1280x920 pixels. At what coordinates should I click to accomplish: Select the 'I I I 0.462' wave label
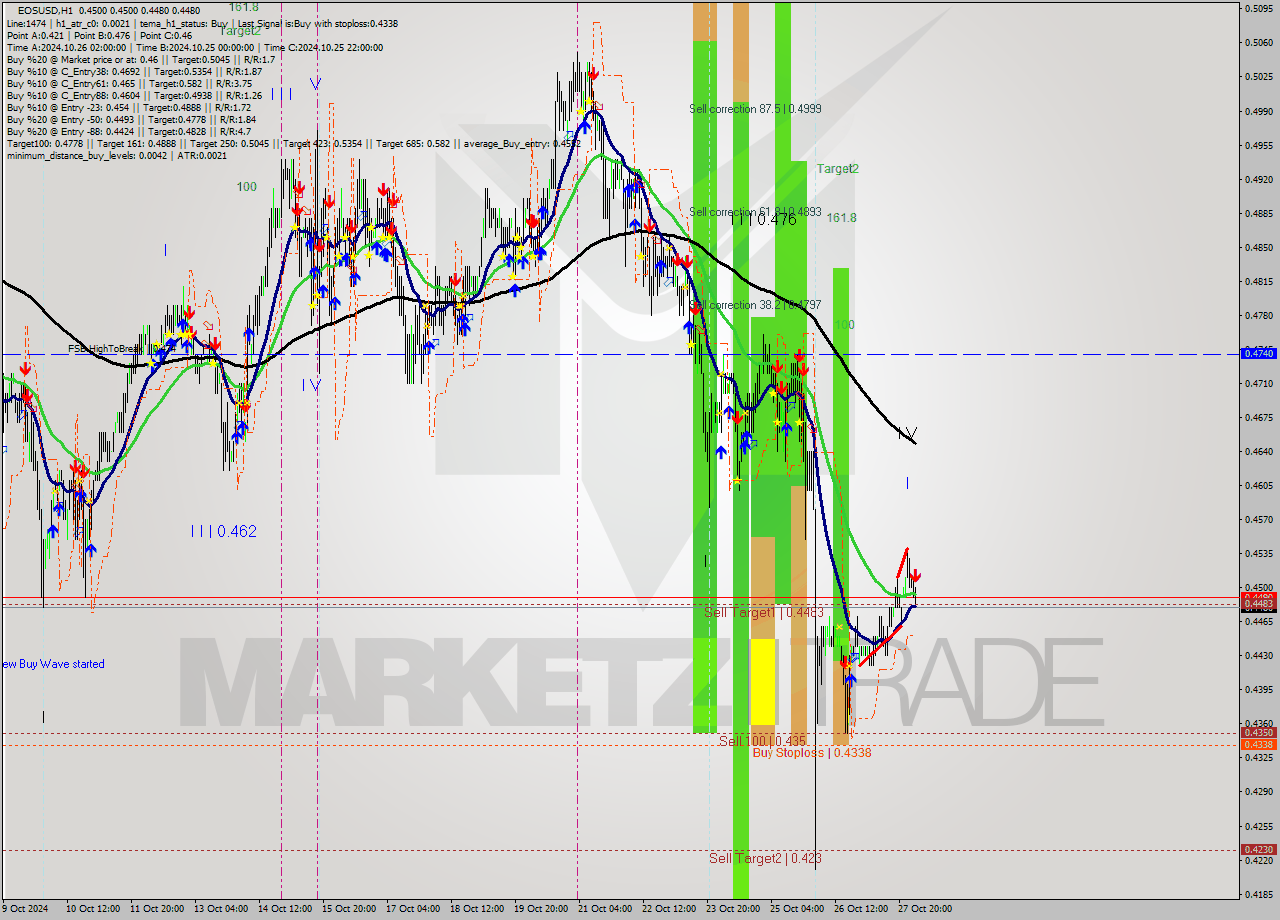(223, 532)
